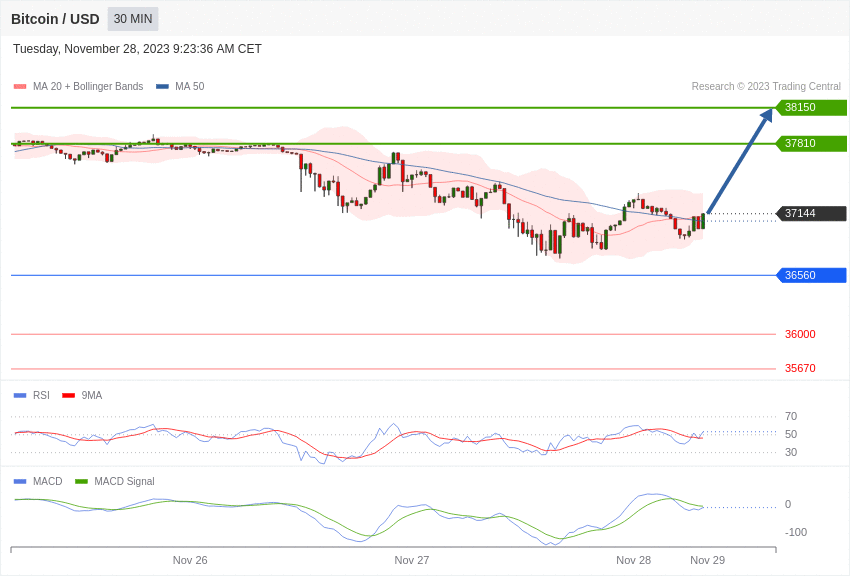Image resolution: width=850 pixels, height=576 pixels.
Task: Click the 36560 pivot price label
Action: (812, 275)
